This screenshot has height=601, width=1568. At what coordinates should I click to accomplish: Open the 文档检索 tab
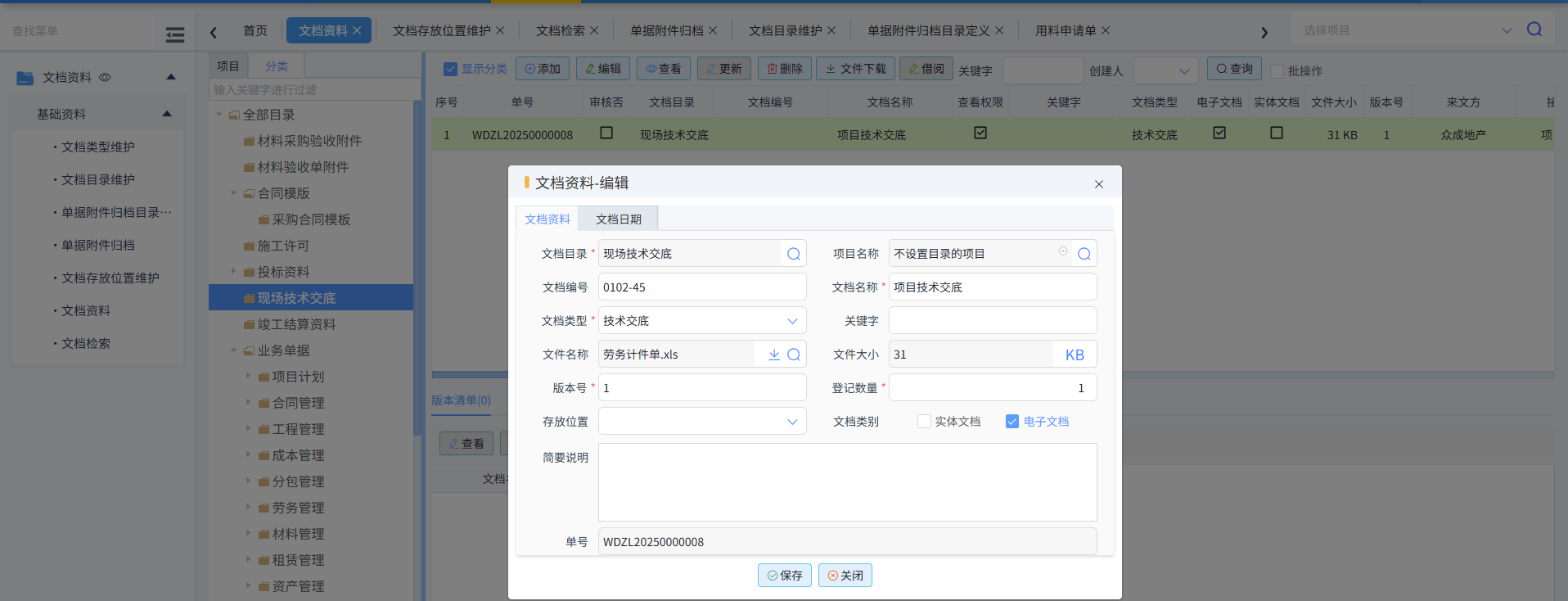(560, 30)
